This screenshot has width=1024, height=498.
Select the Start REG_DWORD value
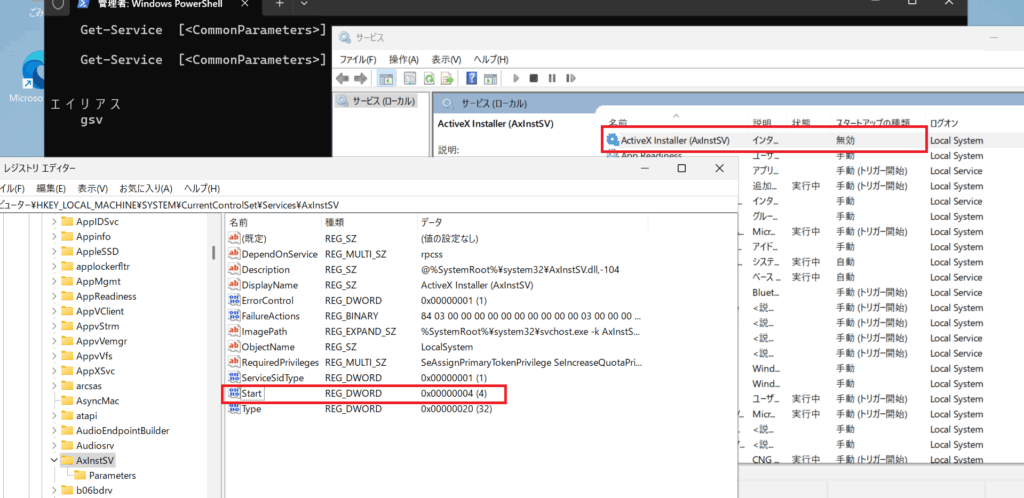[251, 394]
